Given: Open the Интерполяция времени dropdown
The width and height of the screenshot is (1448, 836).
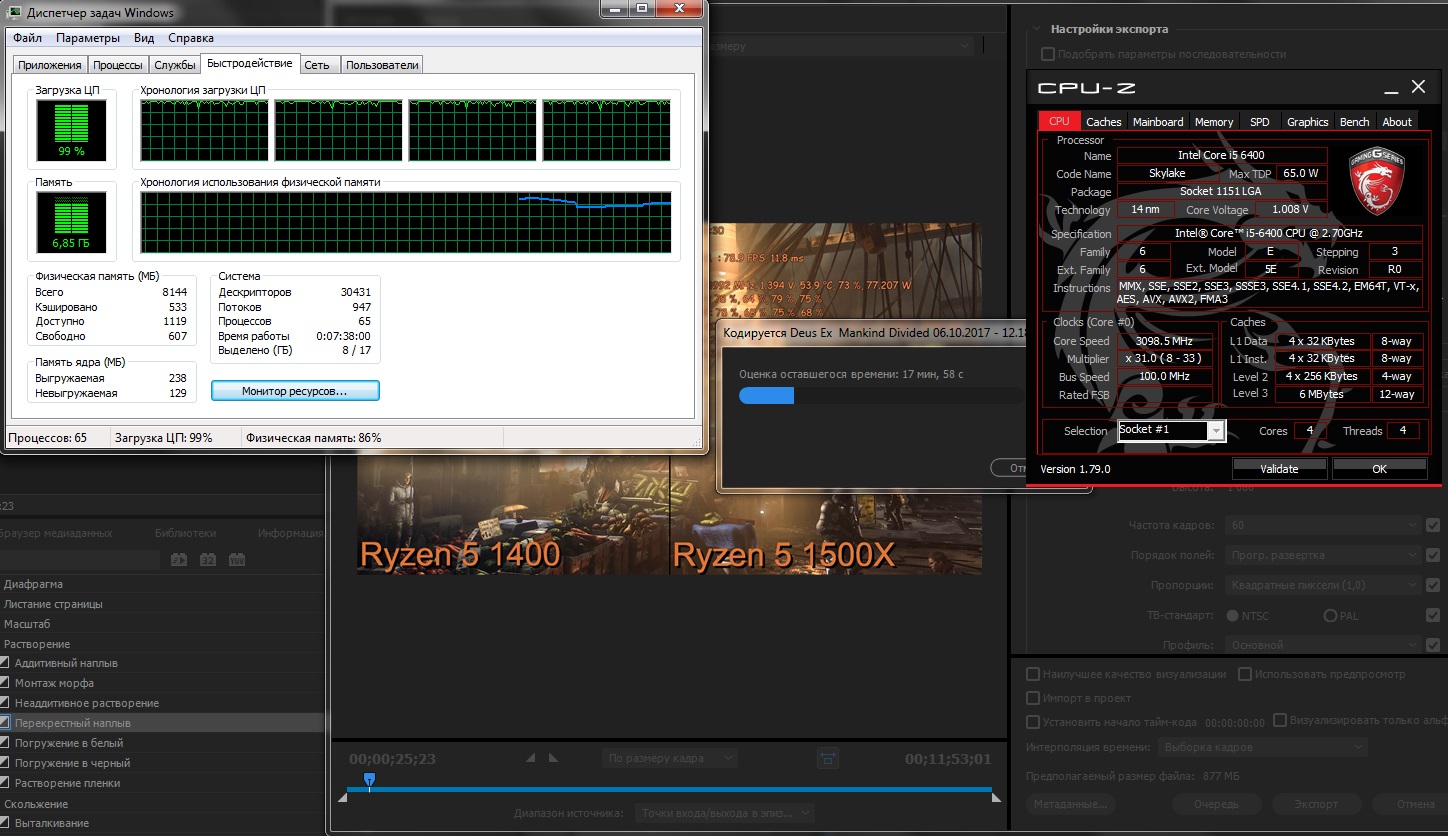Looking at the screenshot, I should (x=1264, y=747).
